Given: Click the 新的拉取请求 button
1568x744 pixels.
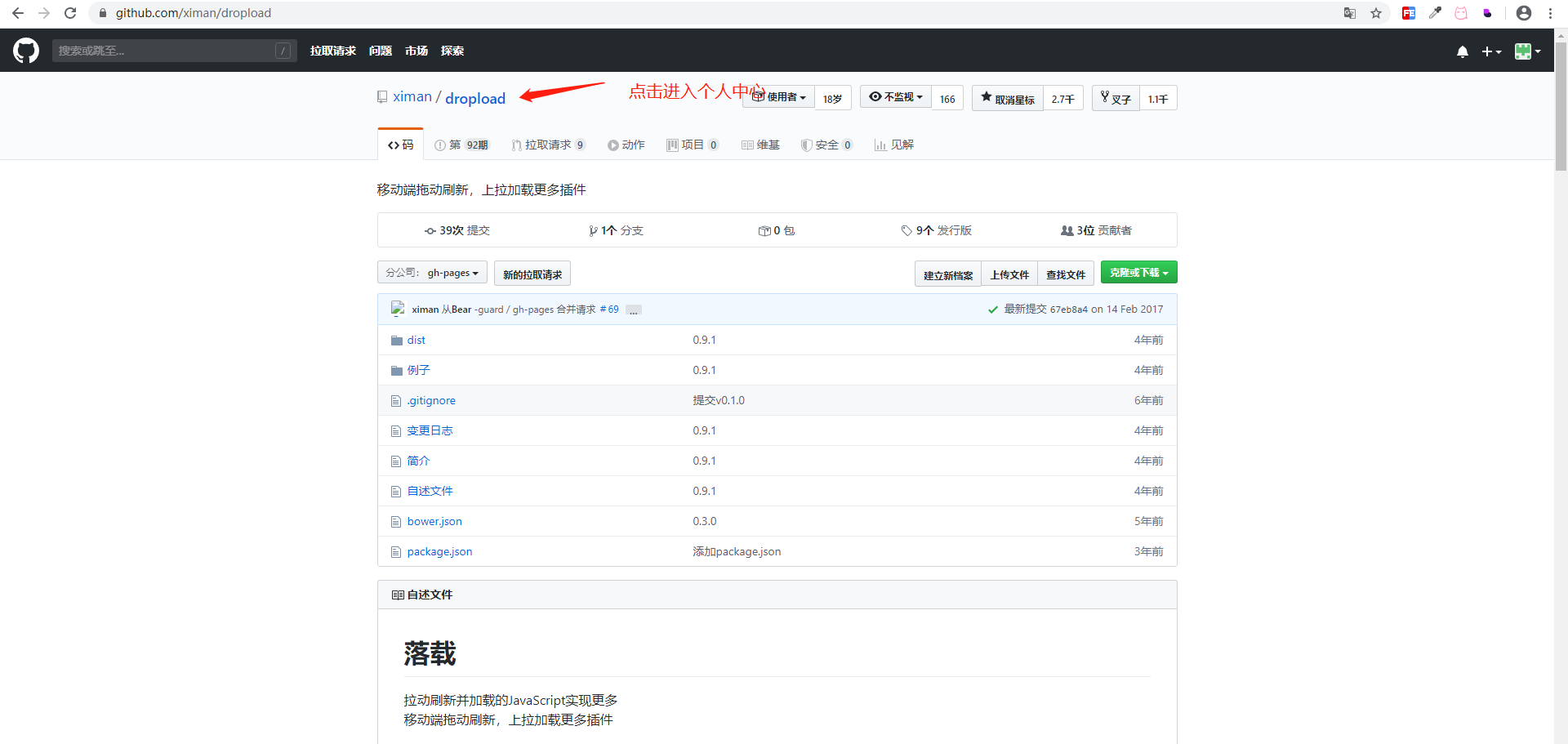Looking at the screenshot, I should pyautogui.click(x=532, y=273).
